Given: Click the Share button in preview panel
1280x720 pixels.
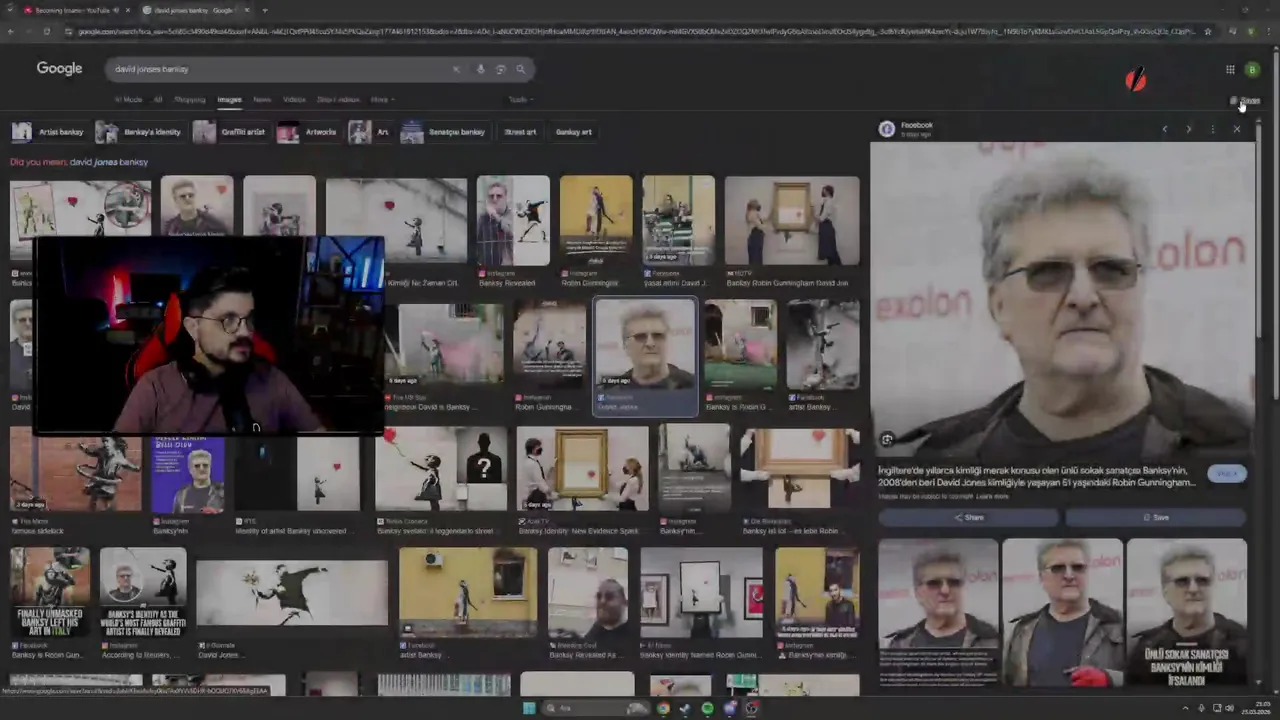Looking at the screenshot, I should pos(968,517).
